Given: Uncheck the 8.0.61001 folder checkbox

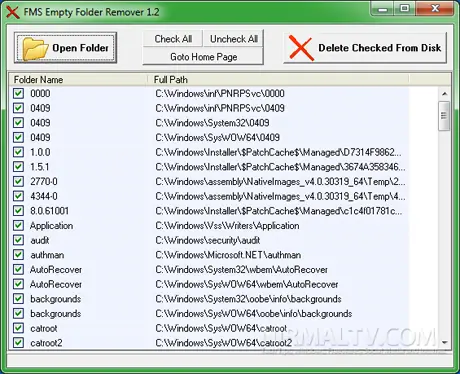Looking at the screenshot, I should click(x=18, y=211).
